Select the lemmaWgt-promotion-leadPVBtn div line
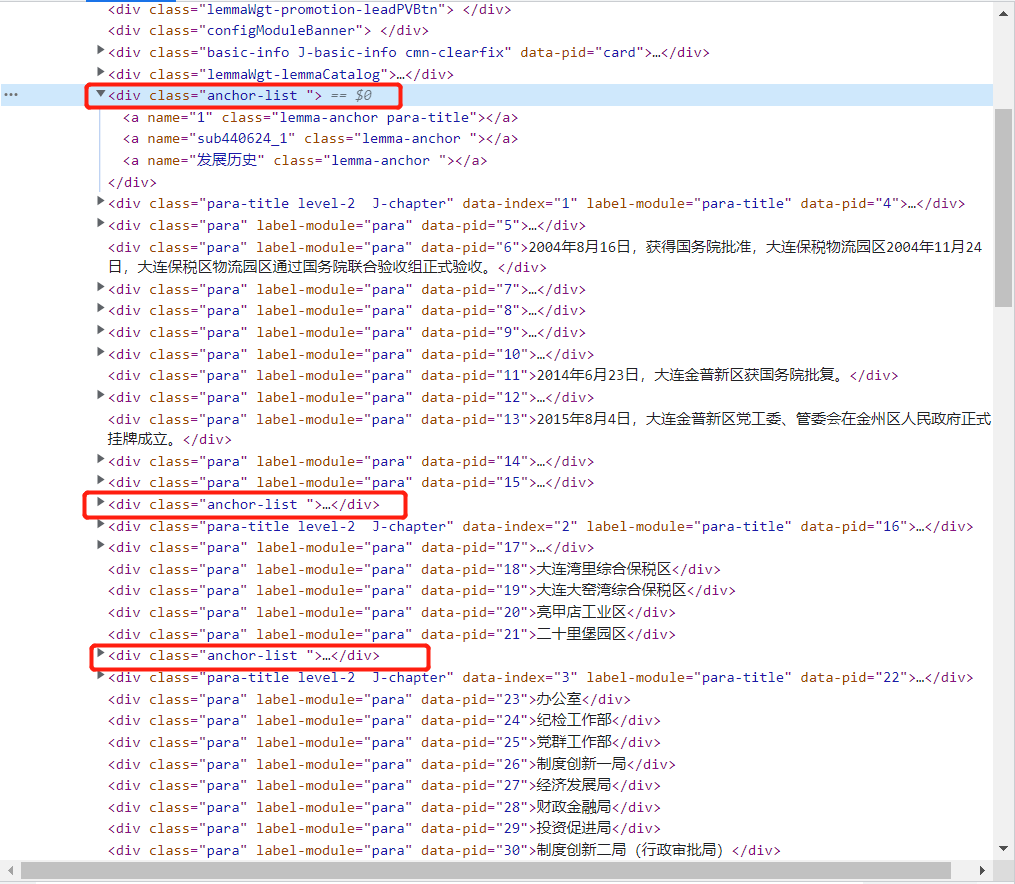Viewport: 1015px width, 884px height. 309,10
